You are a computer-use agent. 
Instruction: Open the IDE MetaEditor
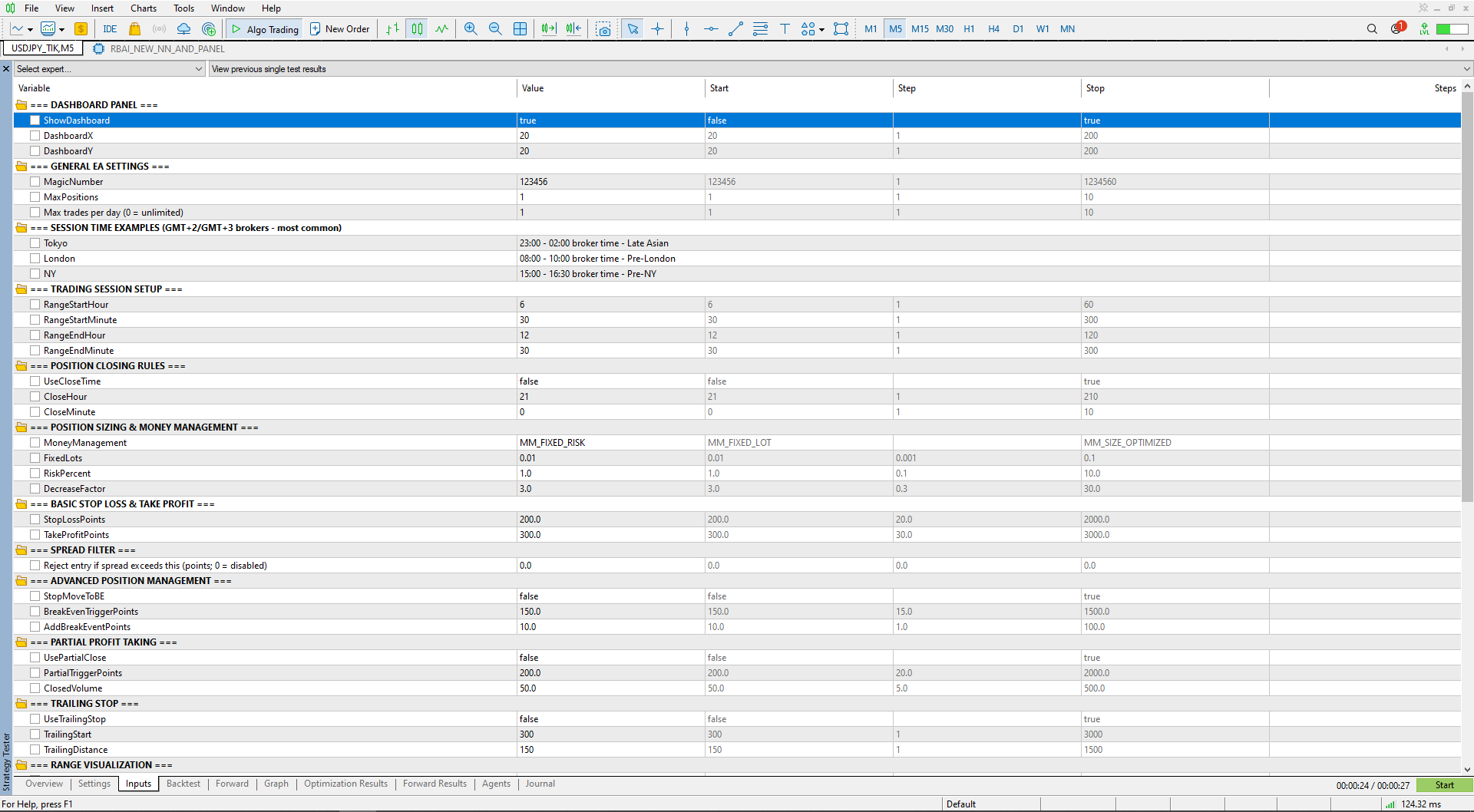tap(110, 29)
